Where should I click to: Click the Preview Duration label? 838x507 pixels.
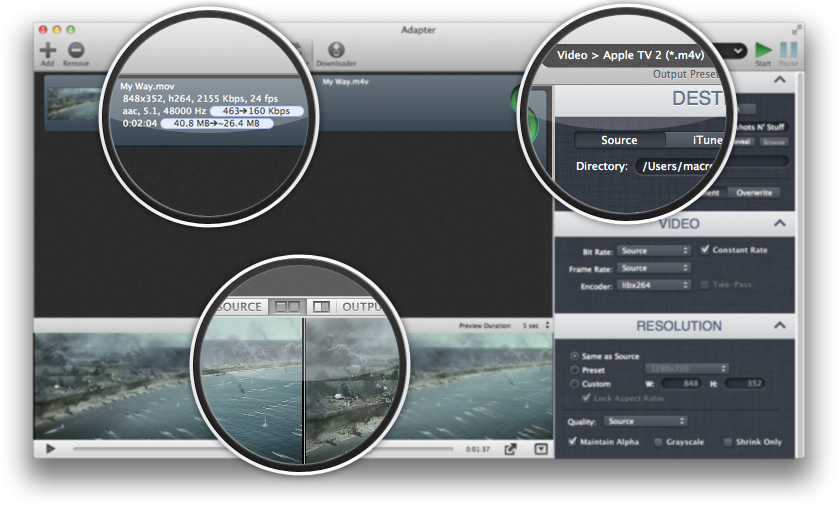coord(485,325)
